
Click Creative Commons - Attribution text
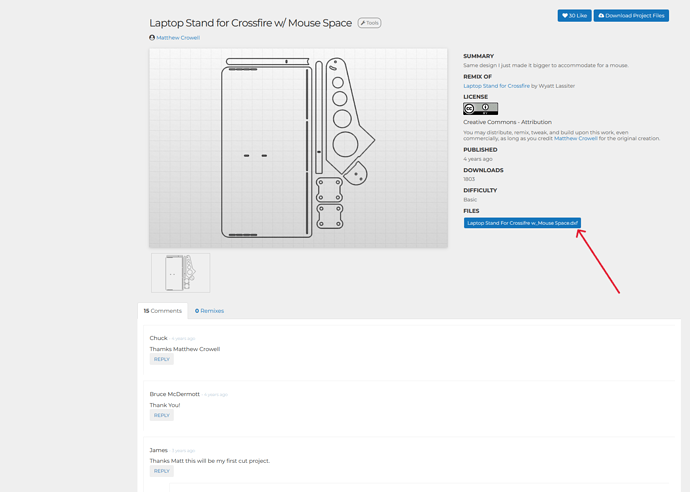(507, 122)
